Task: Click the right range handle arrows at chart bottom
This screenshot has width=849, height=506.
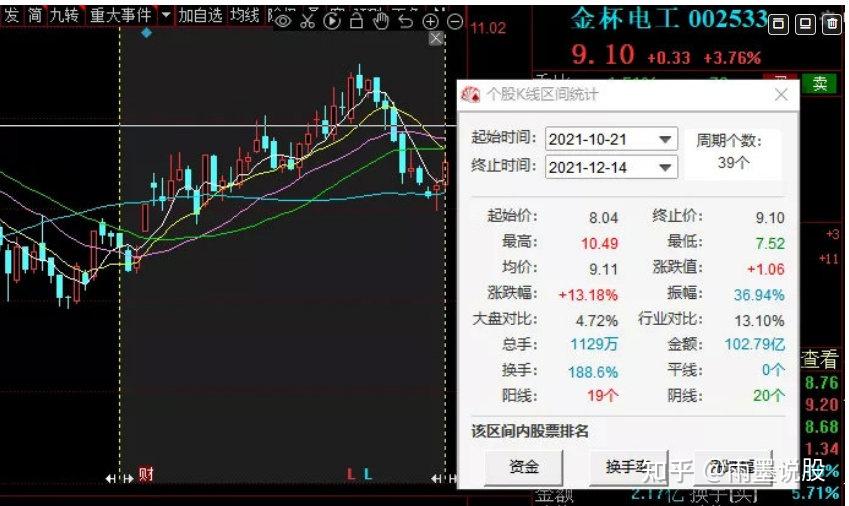Action: pyautogui.click(x=444, y=478)
